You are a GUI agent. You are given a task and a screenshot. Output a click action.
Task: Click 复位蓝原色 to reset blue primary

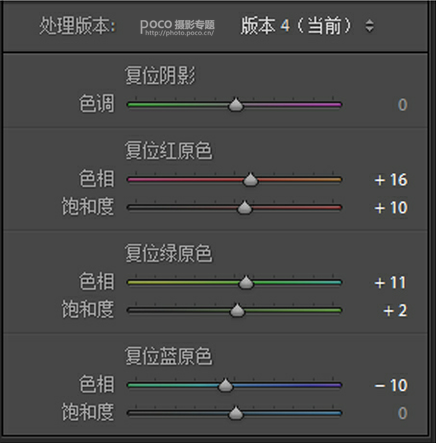169,356
